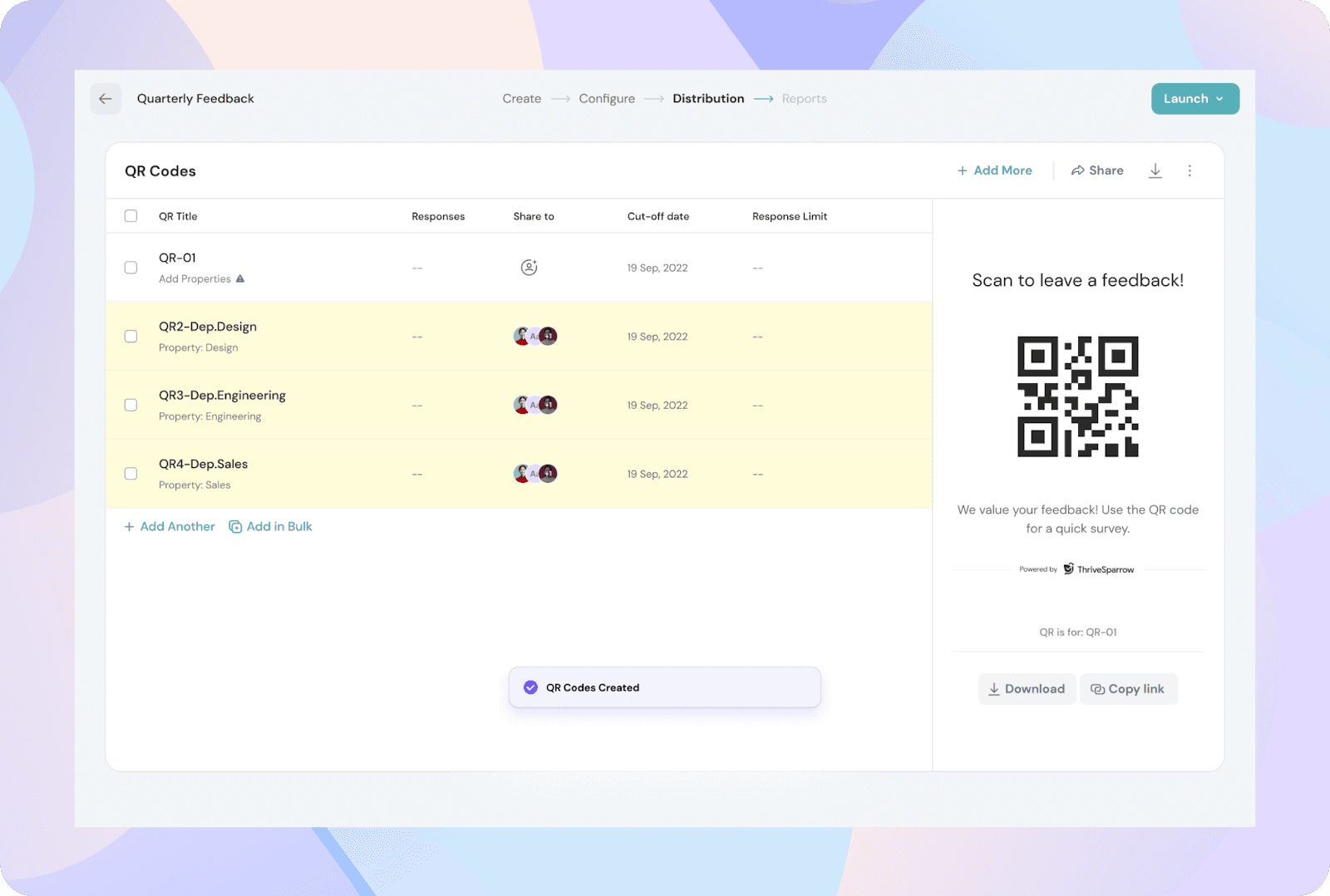Image resolution: width=1330 pixels, height=896 pixels.
Task: Open the Reports step
Action: coord(804,99)
